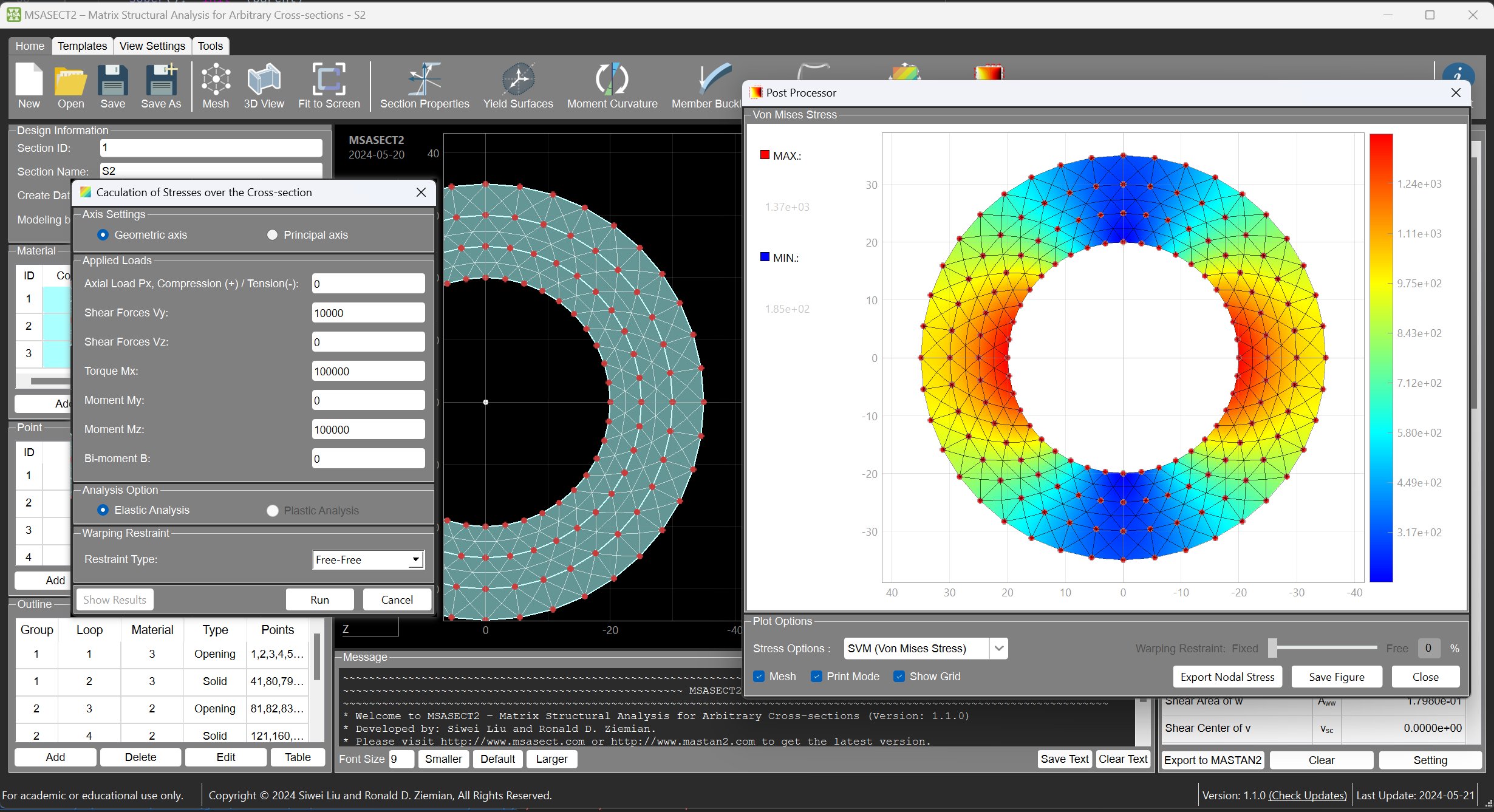The height and width of the screenshot is (812, 1494).
Task: Click the Clear button beside Export to MASTAN2
Action: pos(1322,760)
